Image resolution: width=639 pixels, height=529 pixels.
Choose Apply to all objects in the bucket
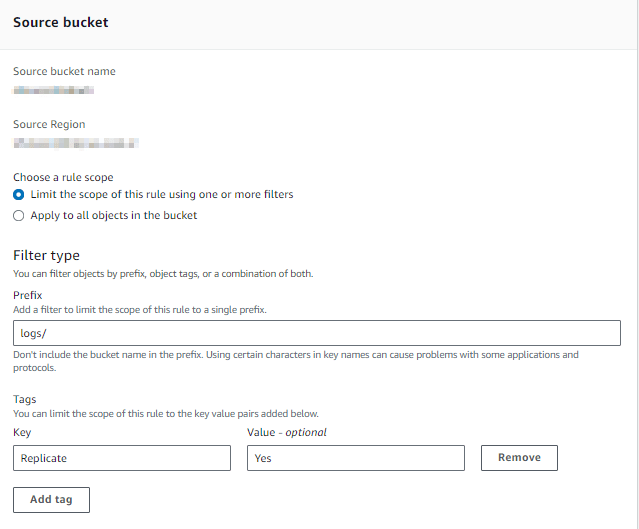(x=19, y=216)
